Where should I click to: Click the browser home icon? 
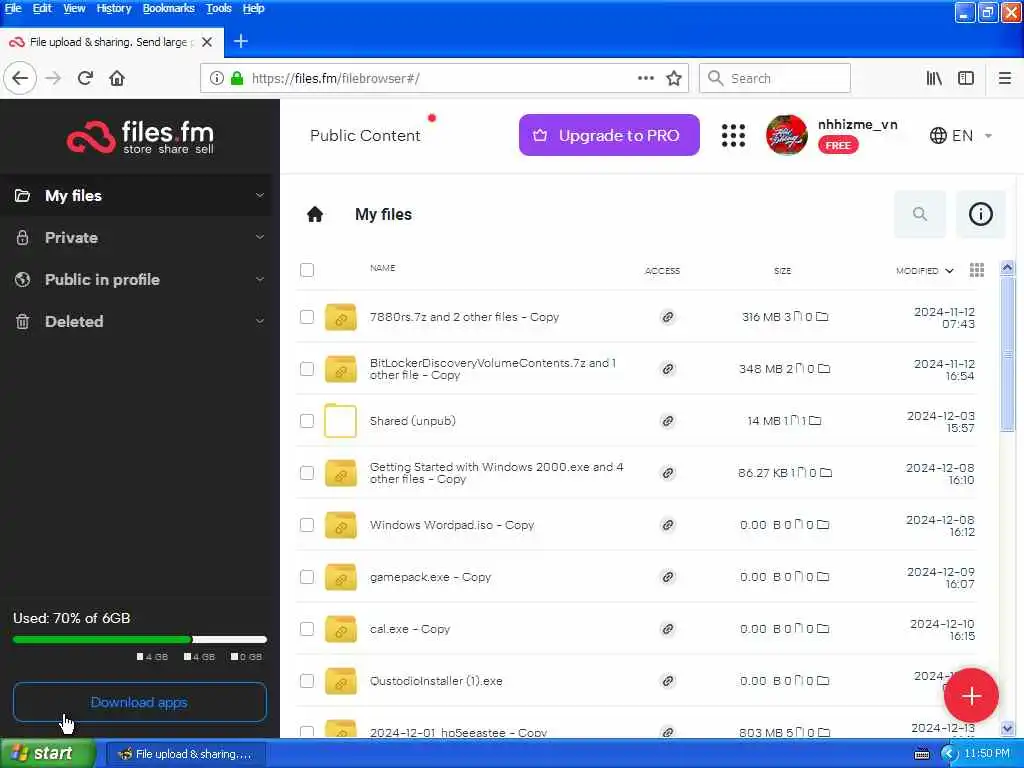[x=117, y=78]
